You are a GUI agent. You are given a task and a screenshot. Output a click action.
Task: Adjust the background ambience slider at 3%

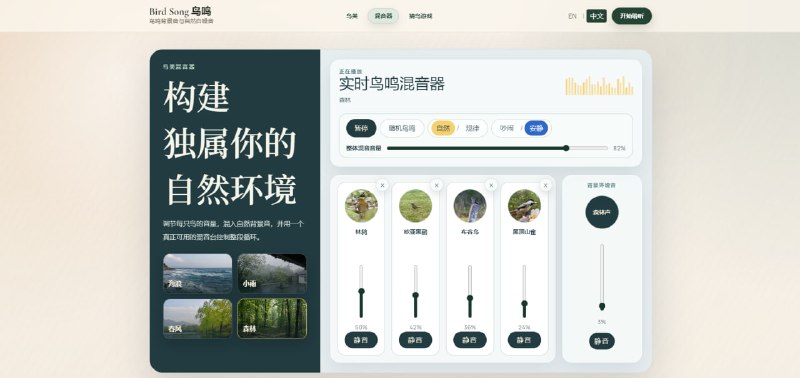pyautogui.click(x=602, y=277)
